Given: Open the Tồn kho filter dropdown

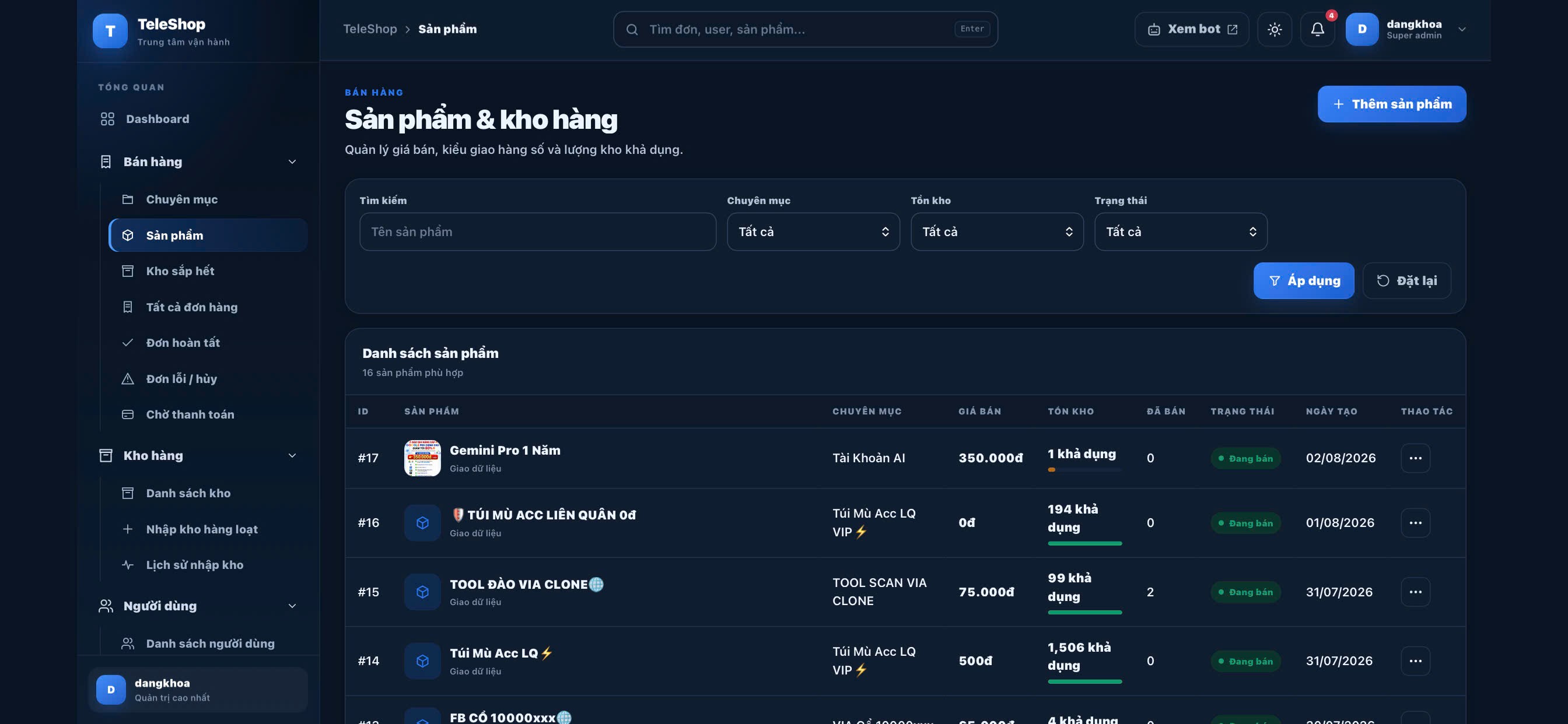Looking at the screenshot, I should [x=997, y=232].
